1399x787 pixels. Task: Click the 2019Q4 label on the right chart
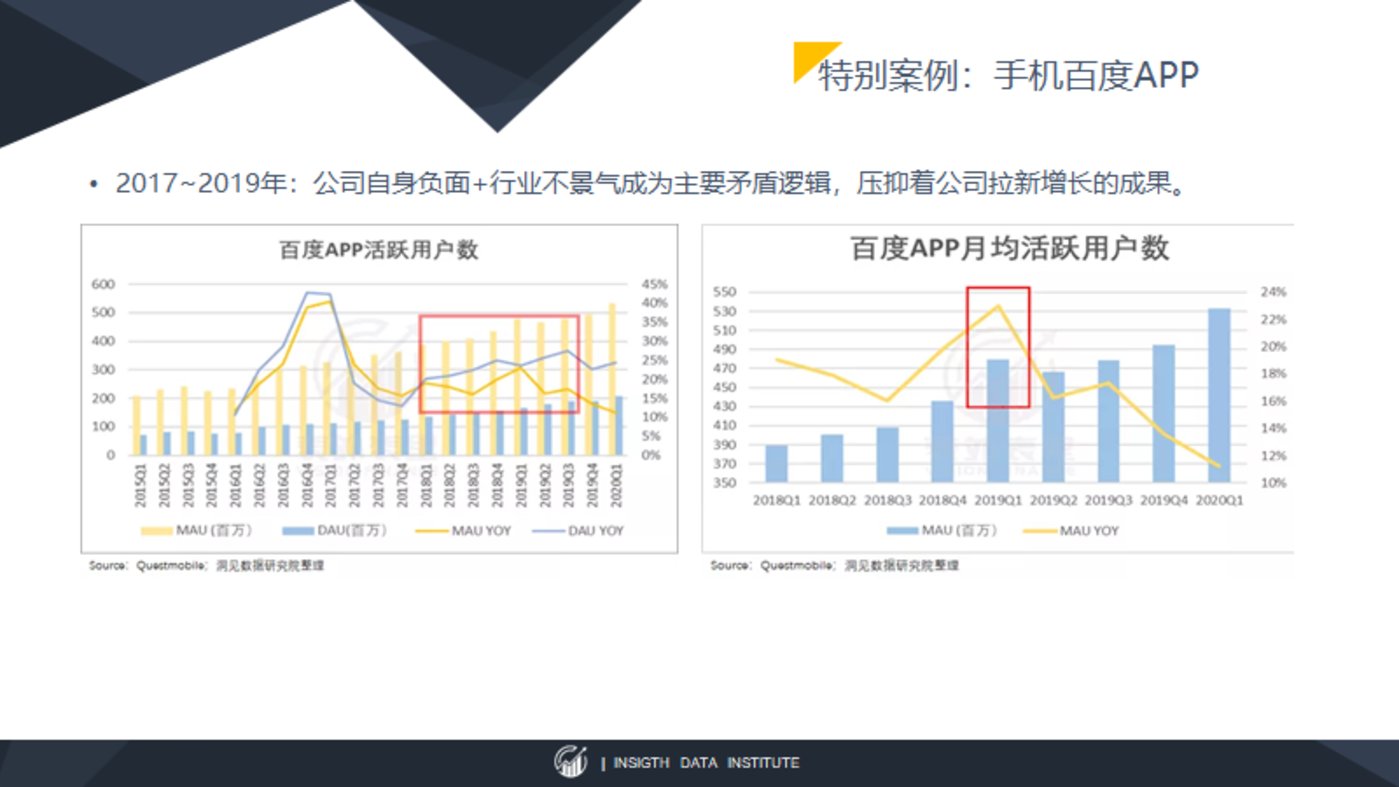tap(1164, 500)
